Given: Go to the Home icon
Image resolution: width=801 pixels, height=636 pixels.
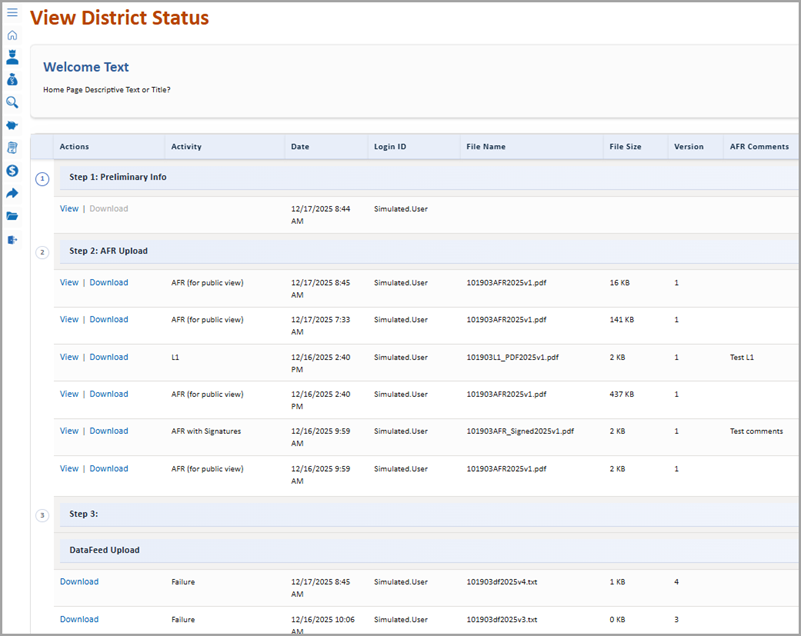Looking at the screenshot, I should (x=13, y=35).
